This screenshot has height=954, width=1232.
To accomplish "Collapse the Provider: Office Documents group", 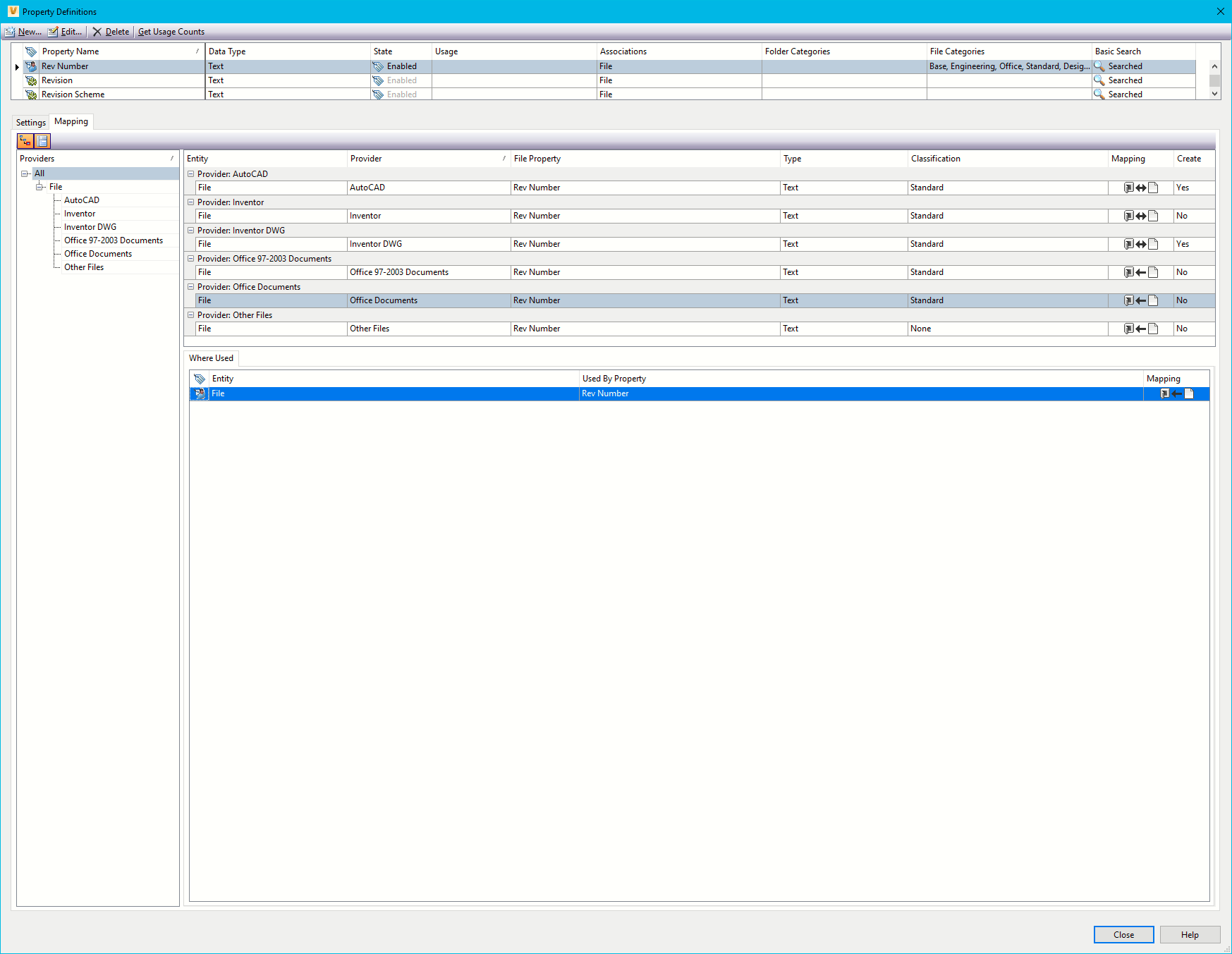I will coord(190,286).
